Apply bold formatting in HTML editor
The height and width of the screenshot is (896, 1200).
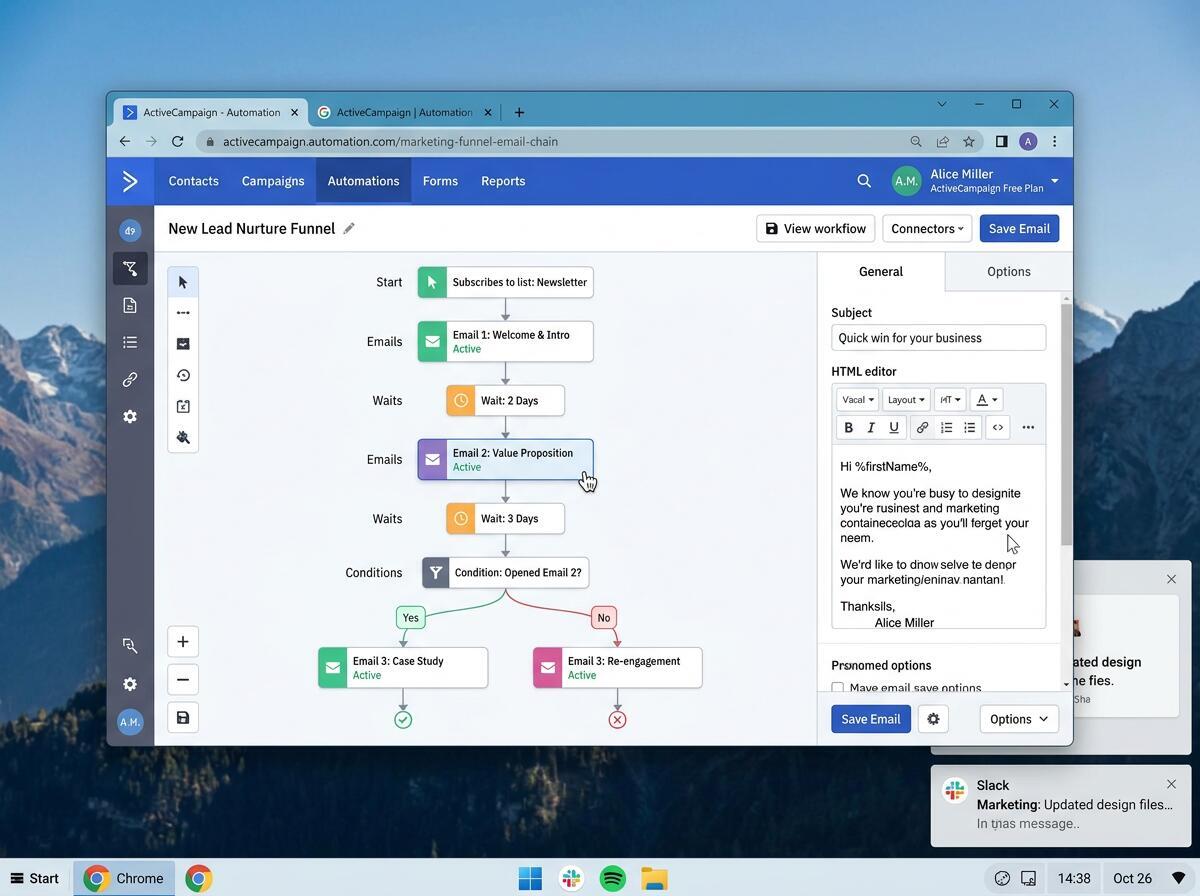tap(849, 428)
